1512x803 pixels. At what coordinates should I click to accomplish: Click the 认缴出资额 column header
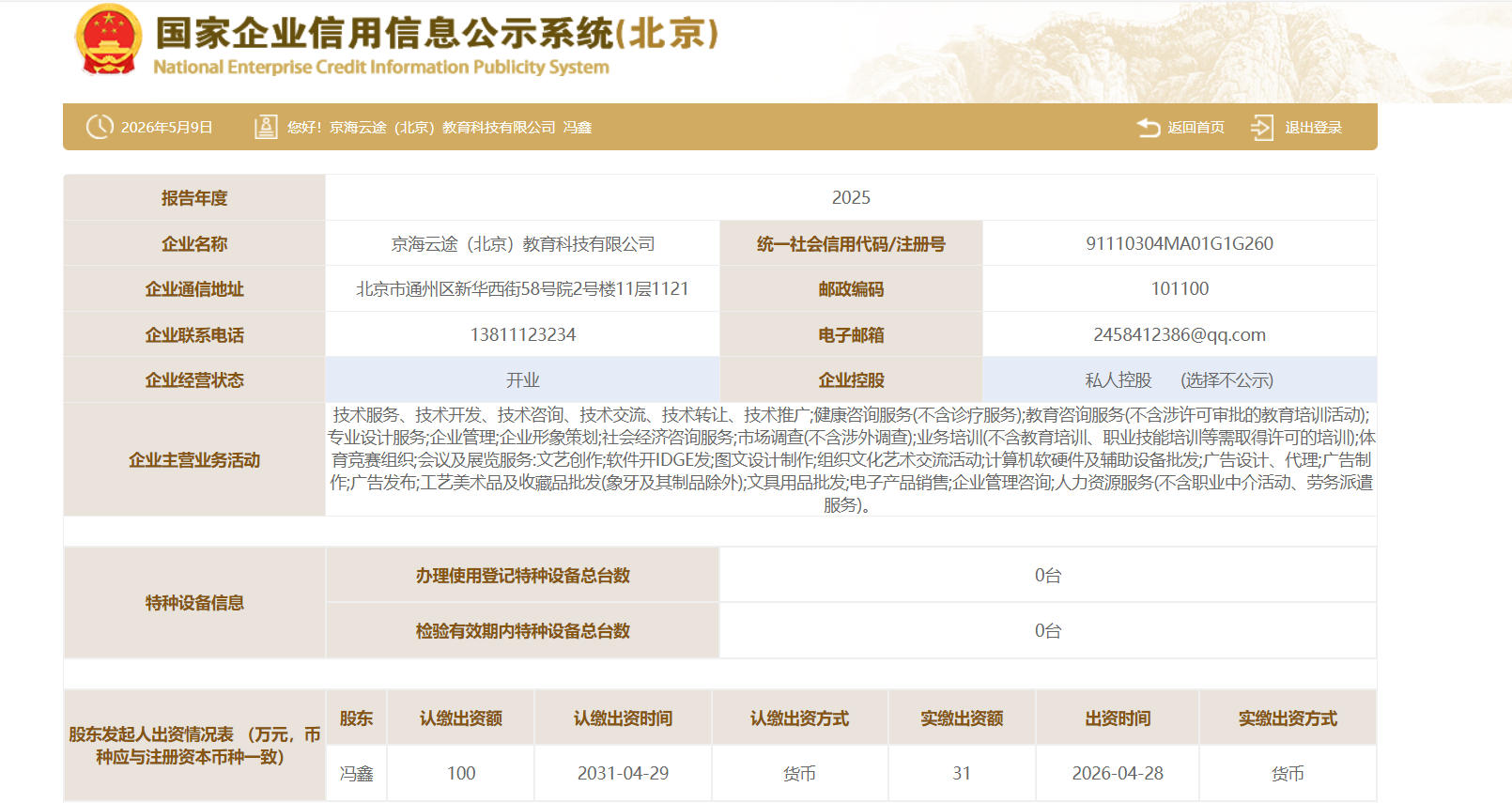(x=461, y=718)
